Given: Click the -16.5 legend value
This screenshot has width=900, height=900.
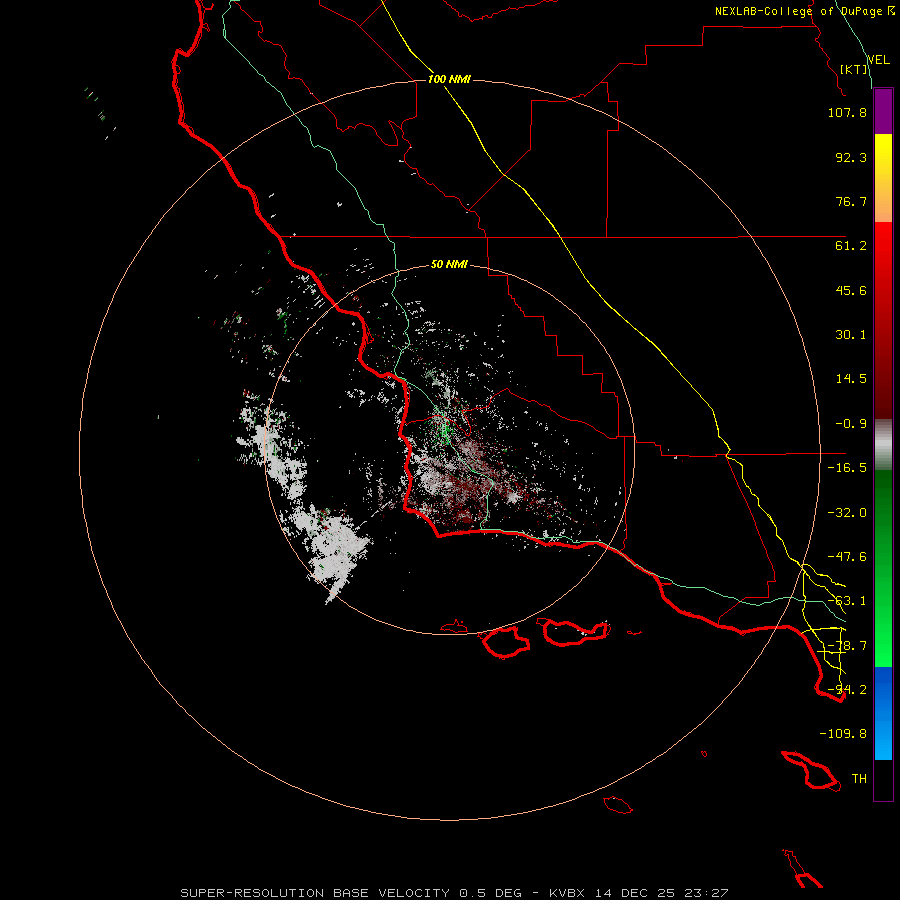Looking at the screenshot, I should pyautogui.click(x=847, y=468).
